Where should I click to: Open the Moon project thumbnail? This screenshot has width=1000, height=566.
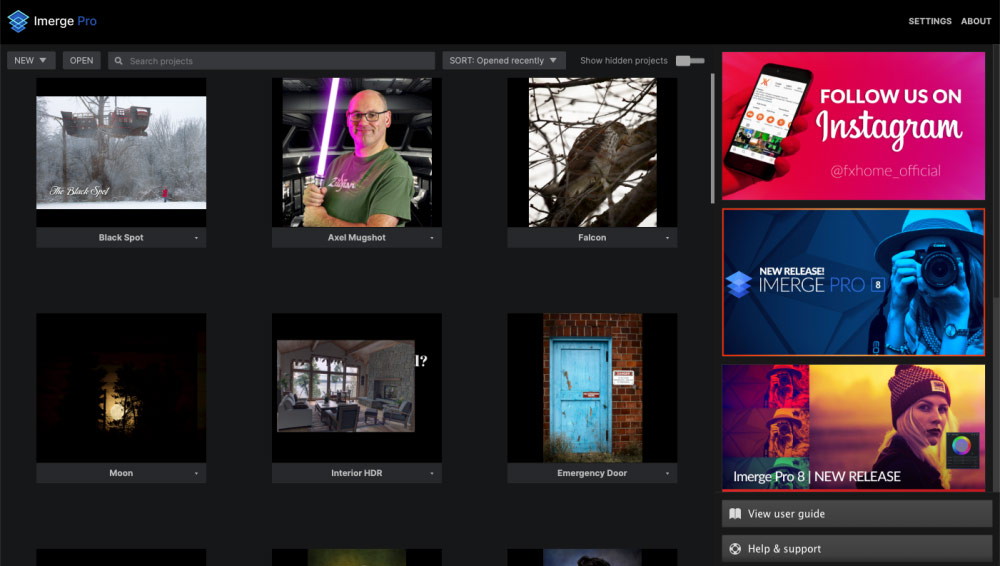pyautogui.click(x=121, y=388)
